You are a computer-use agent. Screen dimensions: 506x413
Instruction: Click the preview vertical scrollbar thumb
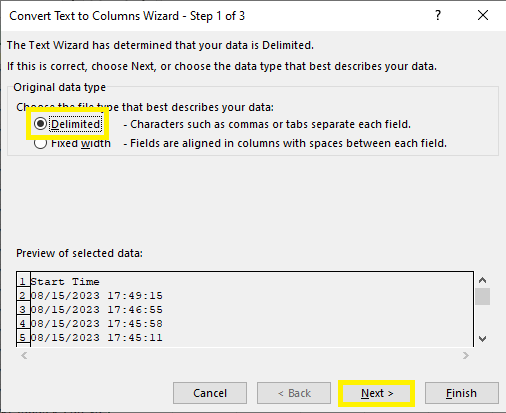pyautogui.click(x=482, y=297)
